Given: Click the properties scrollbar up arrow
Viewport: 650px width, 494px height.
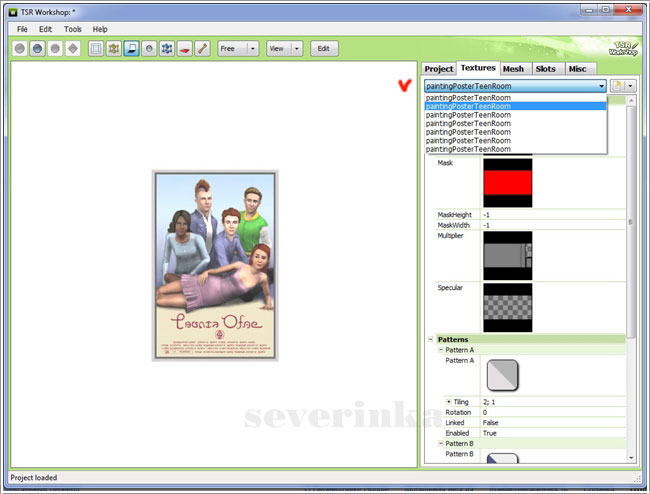Looking at the screenshot, I should click(631, 100).
